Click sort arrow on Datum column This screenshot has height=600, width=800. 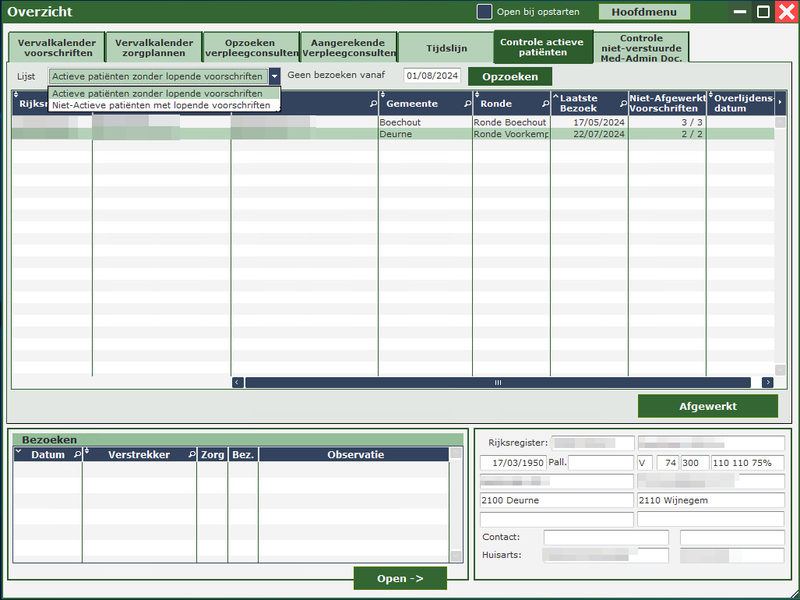point(18,452)
